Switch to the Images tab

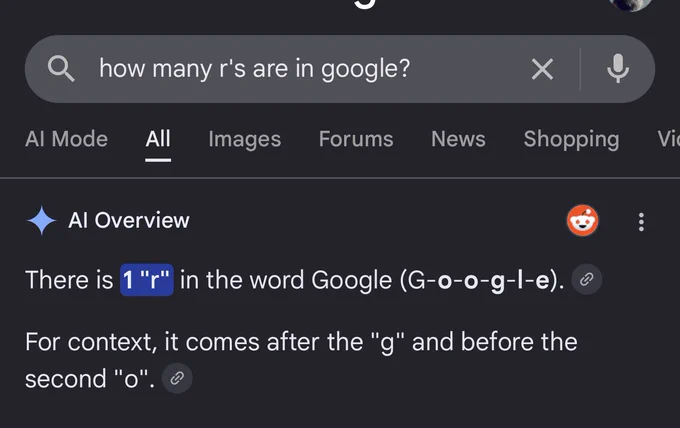[245, 140]
